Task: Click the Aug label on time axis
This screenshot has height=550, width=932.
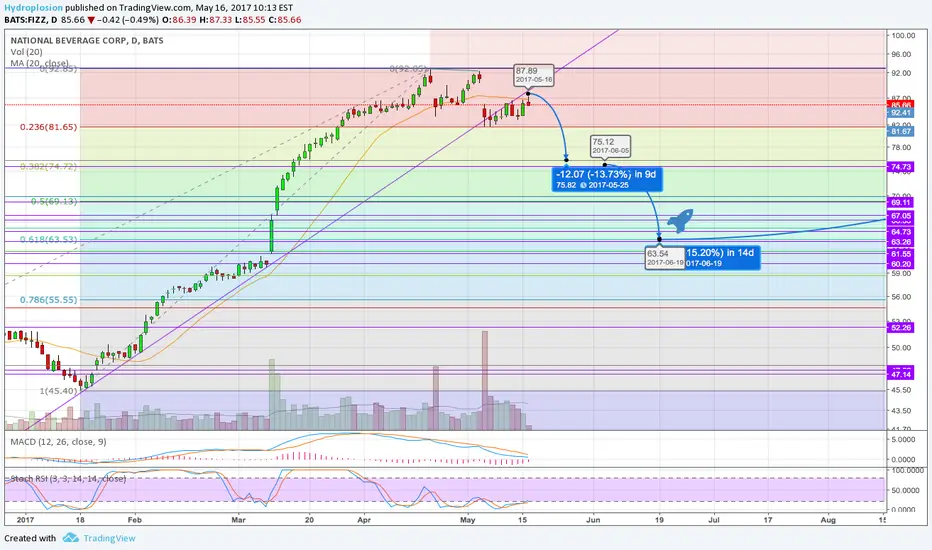Action: 827,520
